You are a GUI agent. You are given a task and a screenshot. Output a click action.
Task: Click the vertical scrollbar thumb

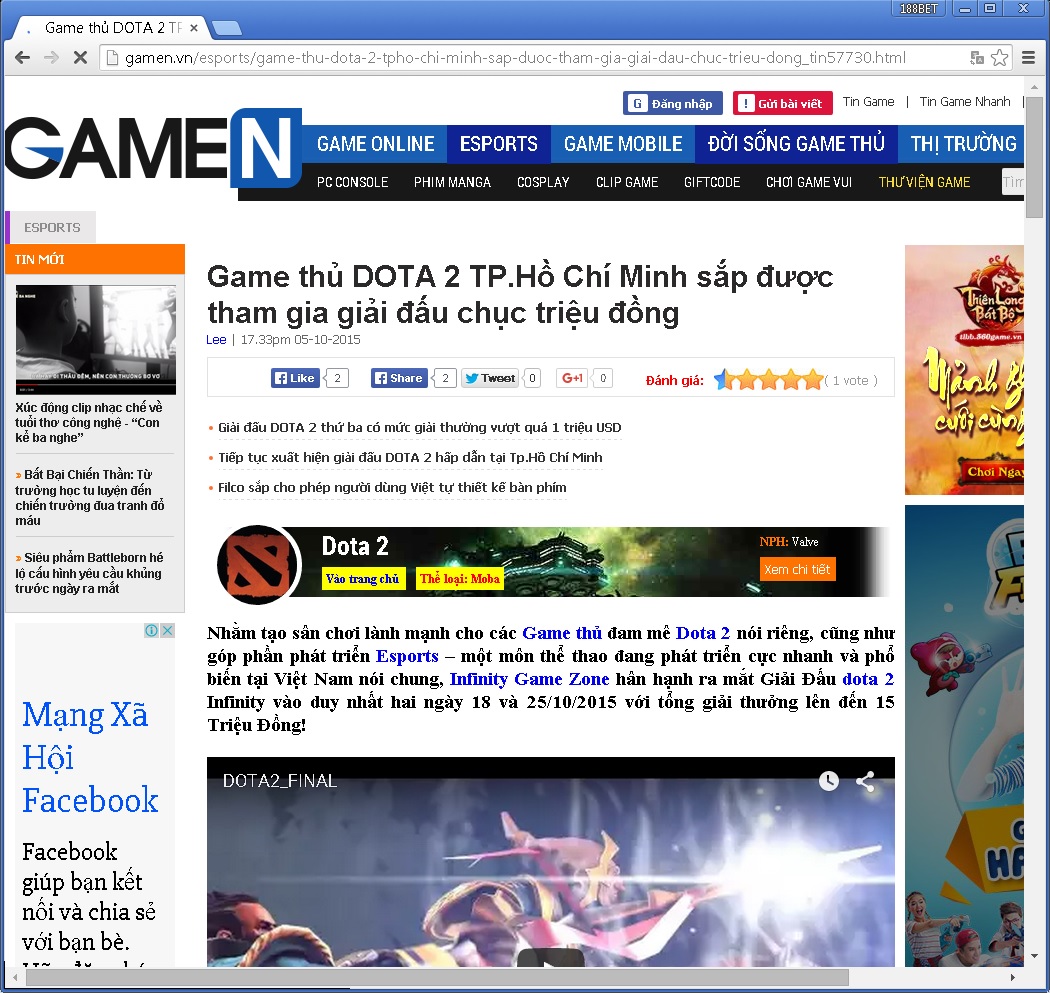point(1035,157)
